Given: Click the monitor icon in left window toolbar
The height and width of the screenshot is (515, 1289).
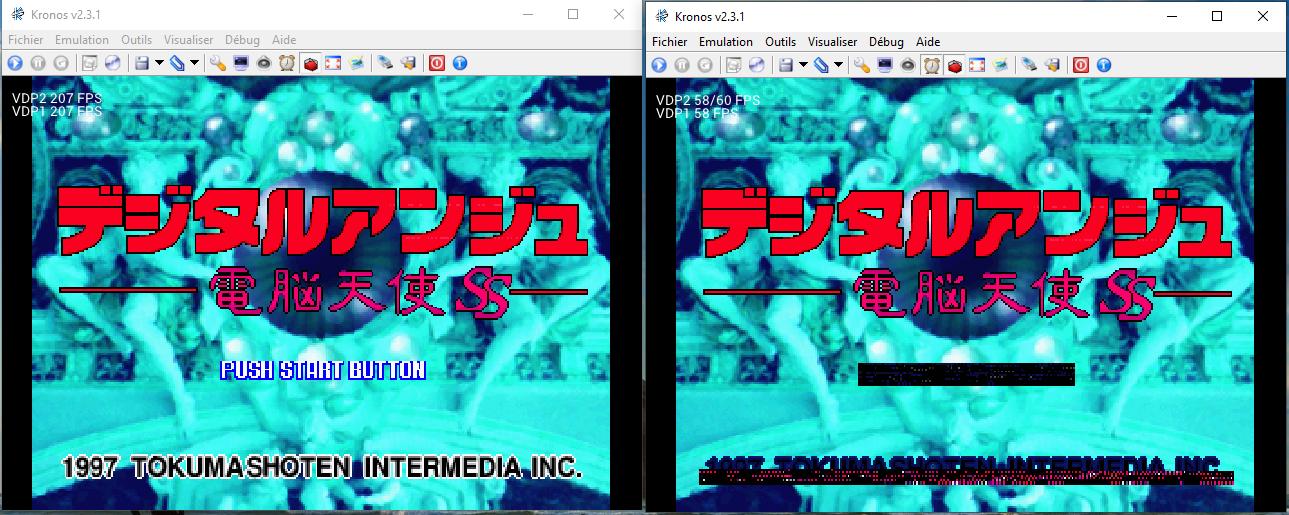Looking at the screenshot, I should [241, 63].
